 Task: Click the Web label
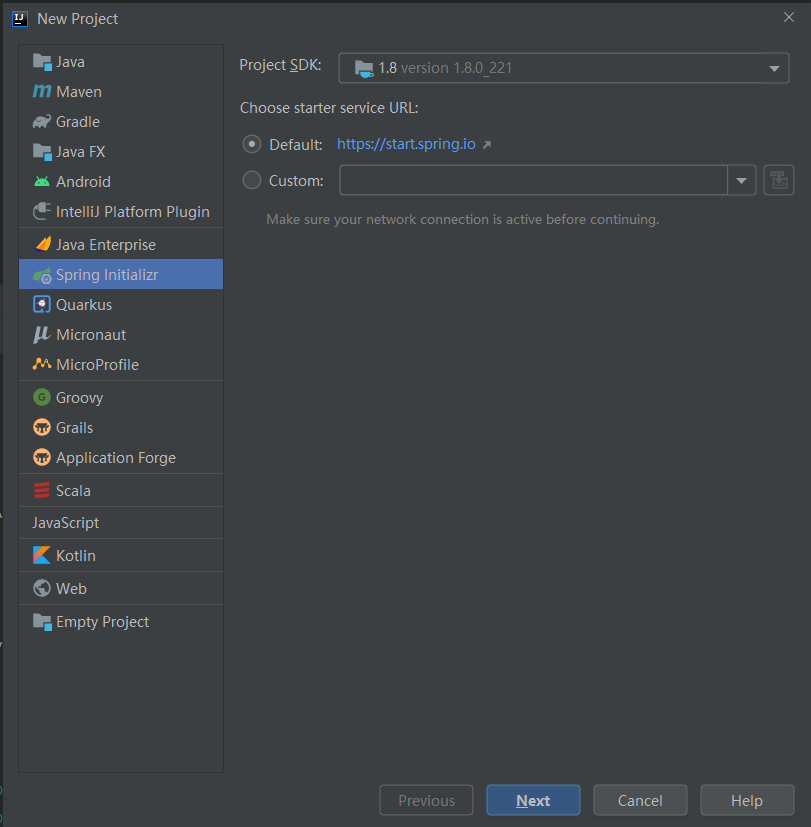tap(71, 589)
